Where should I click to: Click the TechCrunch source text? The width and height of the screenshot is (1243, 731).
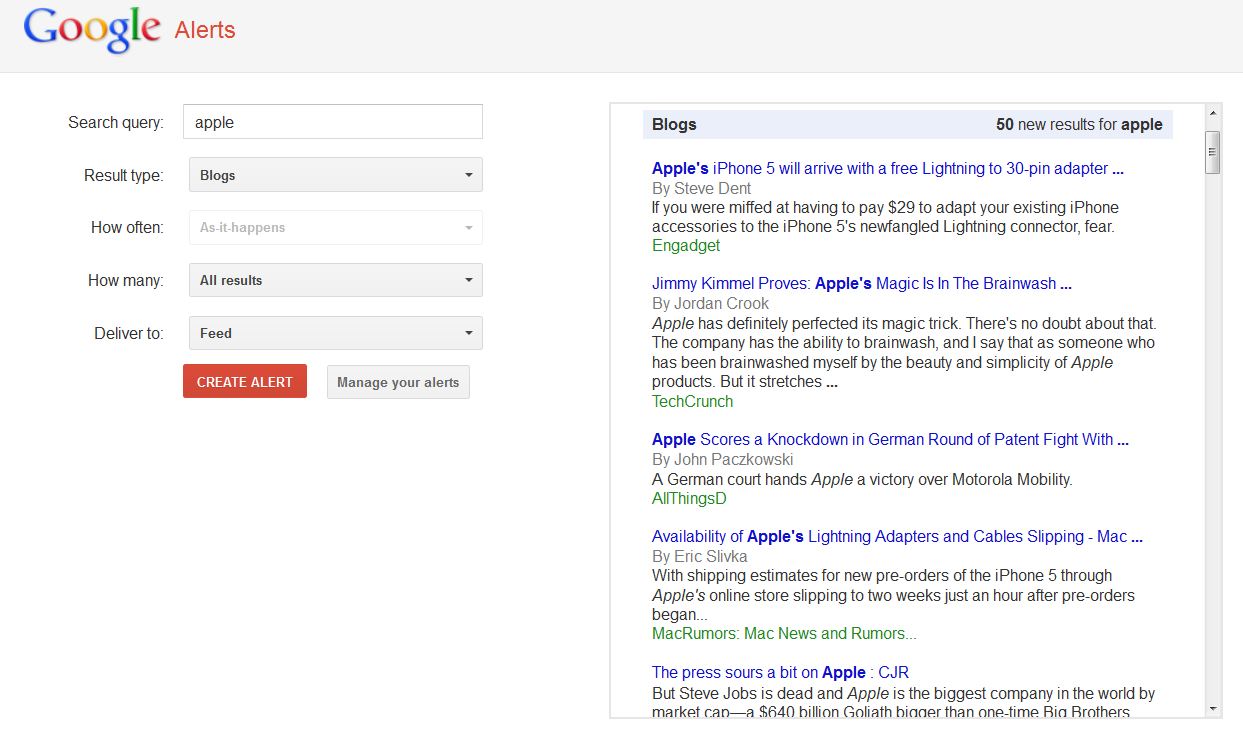point(692,402)
